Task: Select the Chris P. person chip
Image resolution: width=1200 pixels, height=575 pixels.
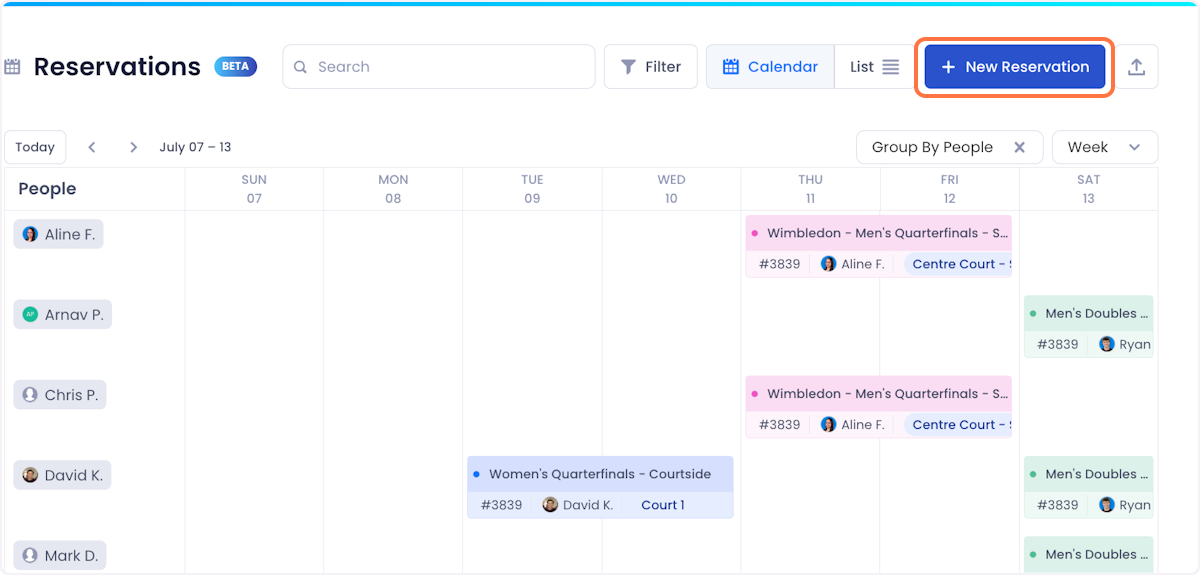Action: 60,395
